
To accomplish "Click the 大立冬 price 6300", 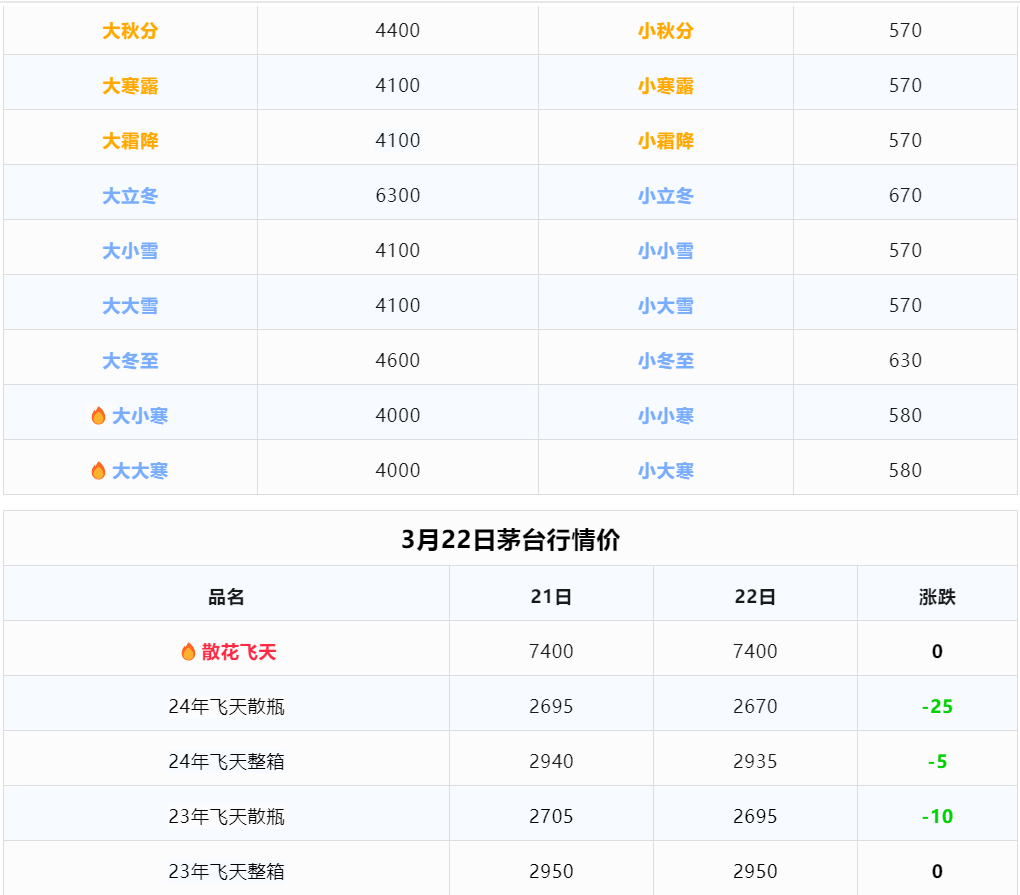I will pyautogui.click(x=397, y=195).
